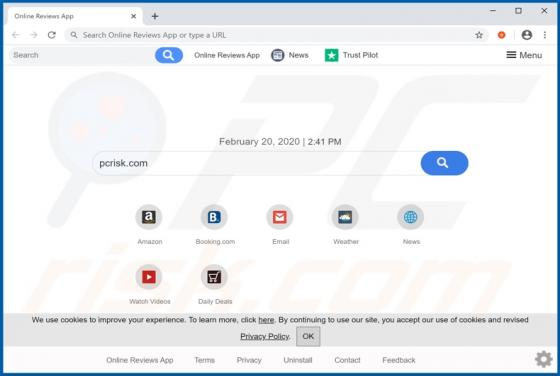Open the Privacy Policy link
560x376 pixels.
[265, 336]
